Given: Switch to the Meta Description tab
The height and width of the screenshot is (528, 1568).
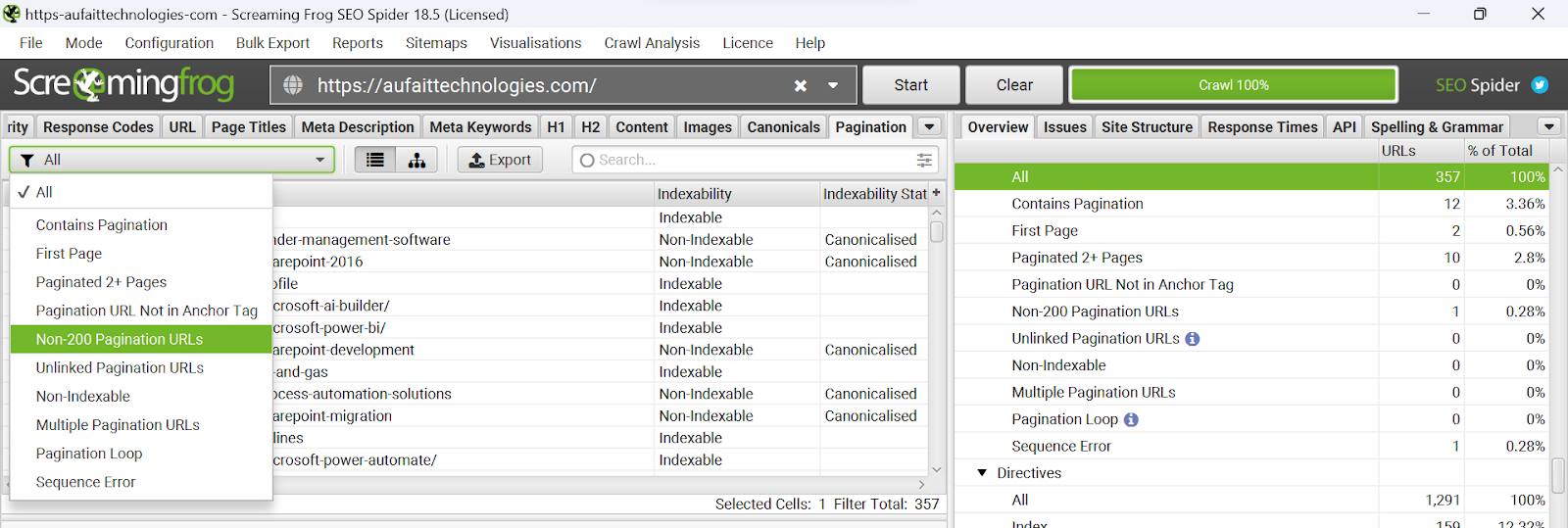Looking at the screenshot, I should [x=358, y=126].
